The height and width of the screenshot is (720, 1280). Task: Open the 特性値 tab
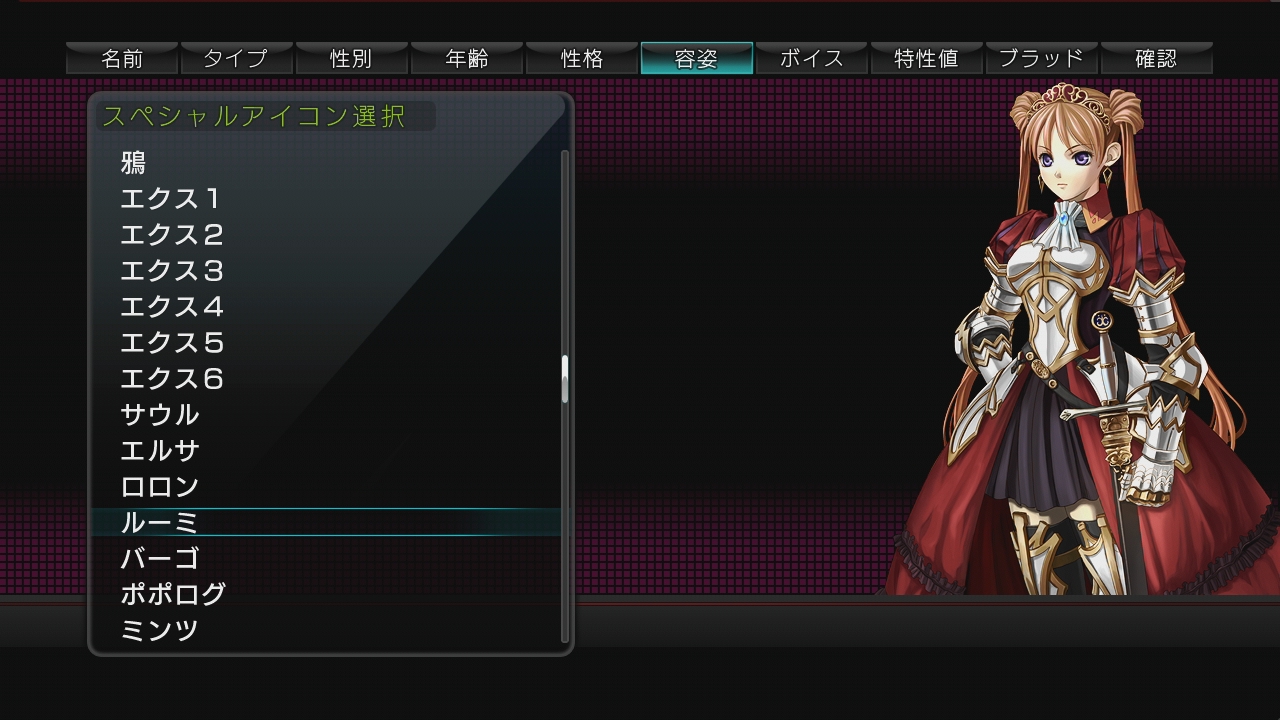point(927,59)
